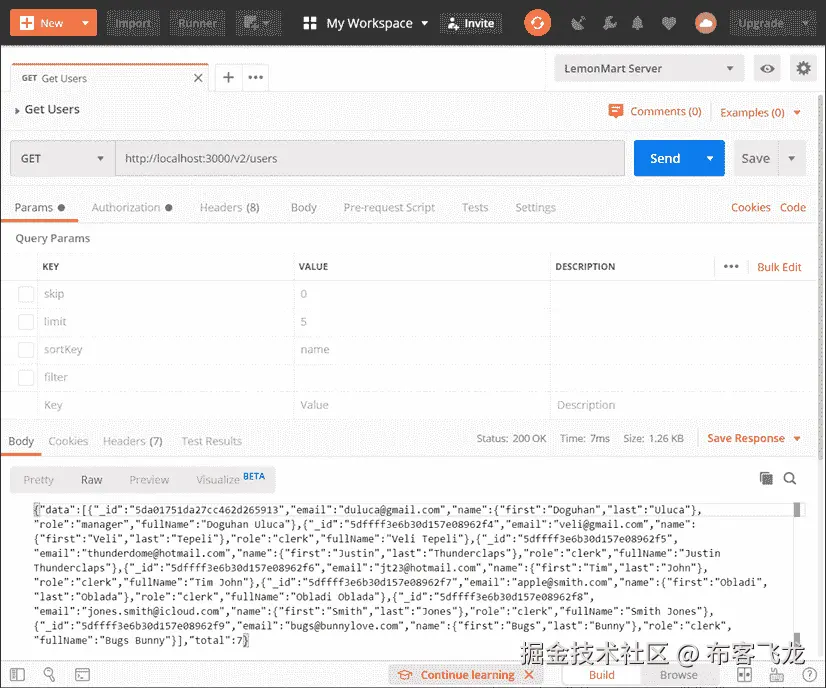Image resolution: width=826 pixels, height=688 pixels.
Task: Open the Bulk Edit link
Action: point(779,267)
